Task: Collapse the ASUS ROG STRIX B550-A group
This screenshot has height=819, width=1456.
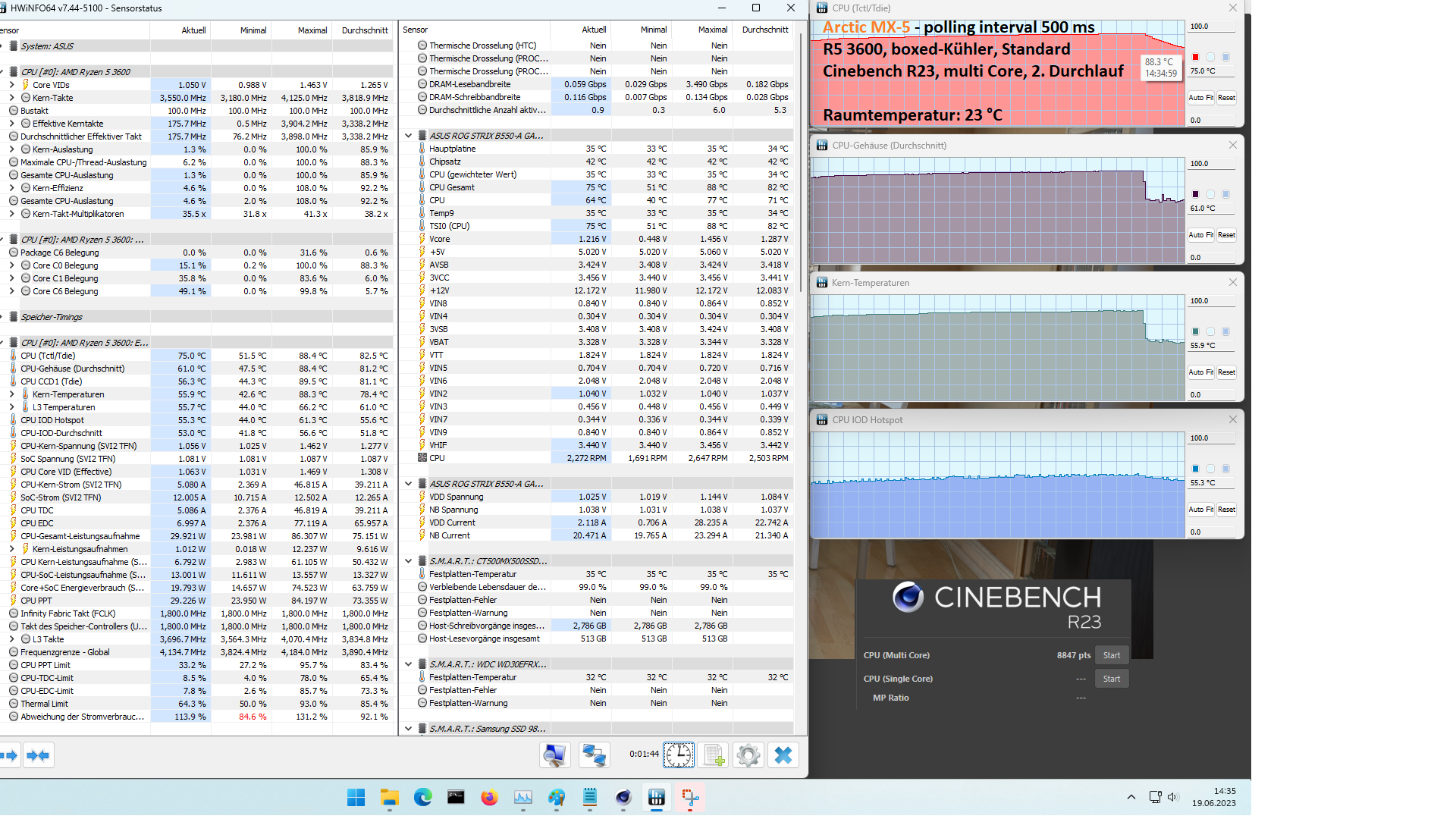Action: [408, 136]
